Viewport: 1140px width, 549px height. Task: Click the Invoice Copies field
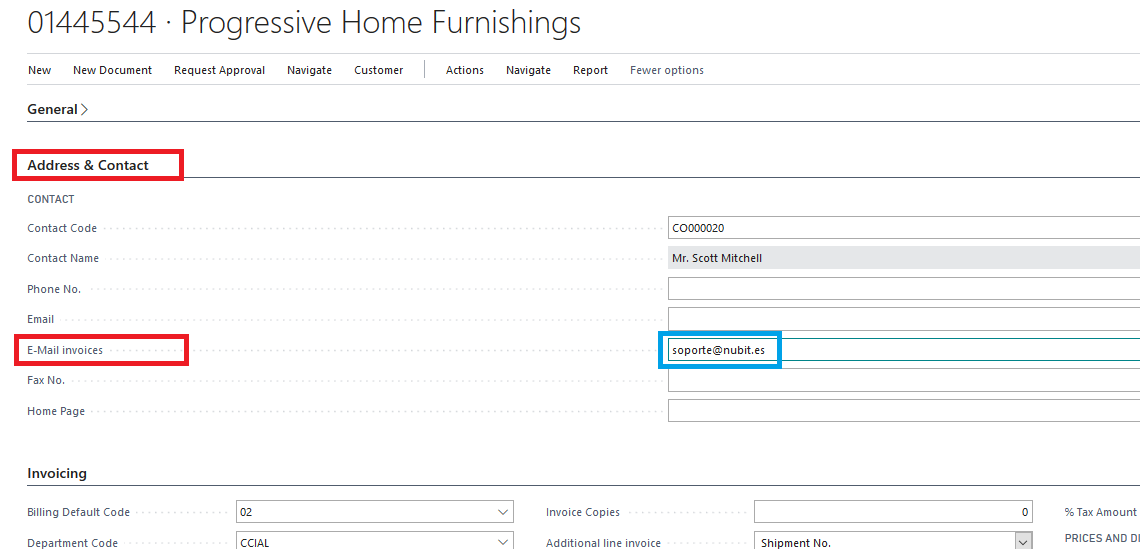click(x=893, y=512)
